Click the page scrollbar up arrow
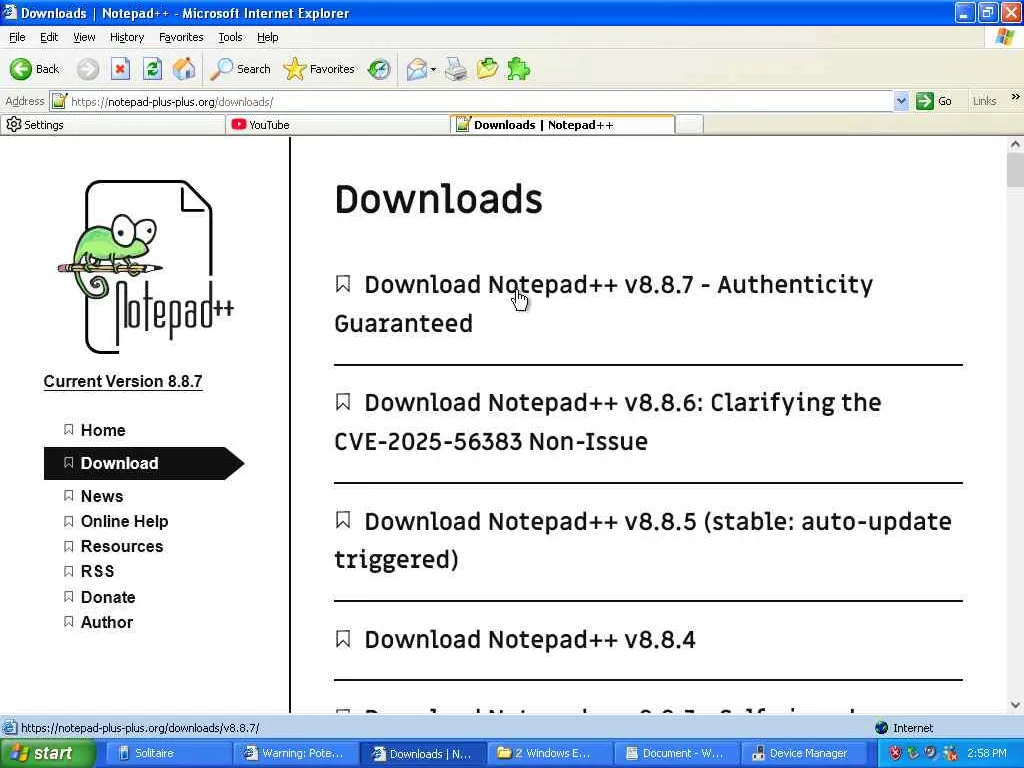Image resolution: width=1024 pixels, height=768 pixels. click(1016, 145)
